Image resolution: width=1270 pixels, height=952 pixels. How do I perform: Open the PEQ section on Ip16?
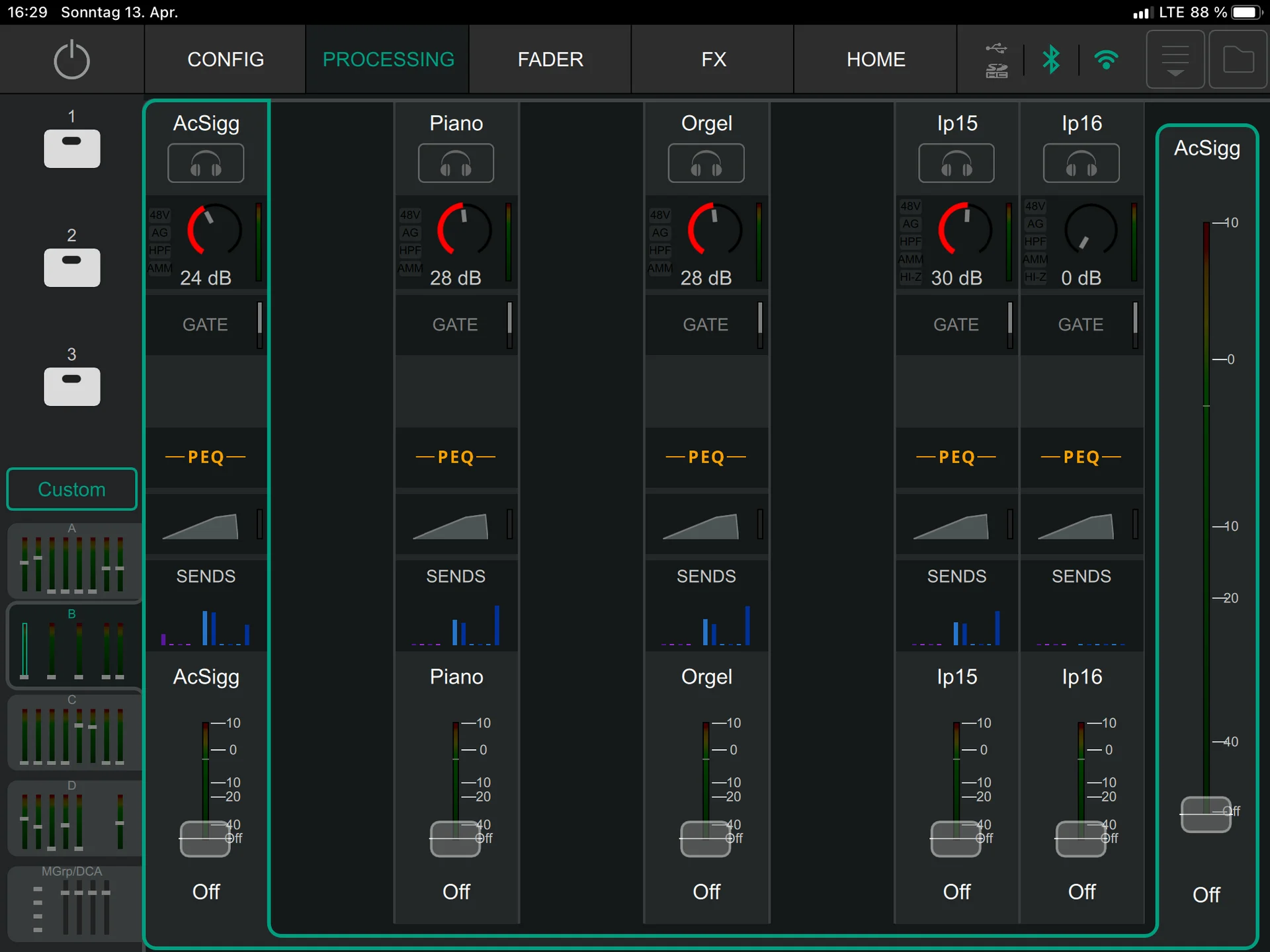(x=1081, y=457)
